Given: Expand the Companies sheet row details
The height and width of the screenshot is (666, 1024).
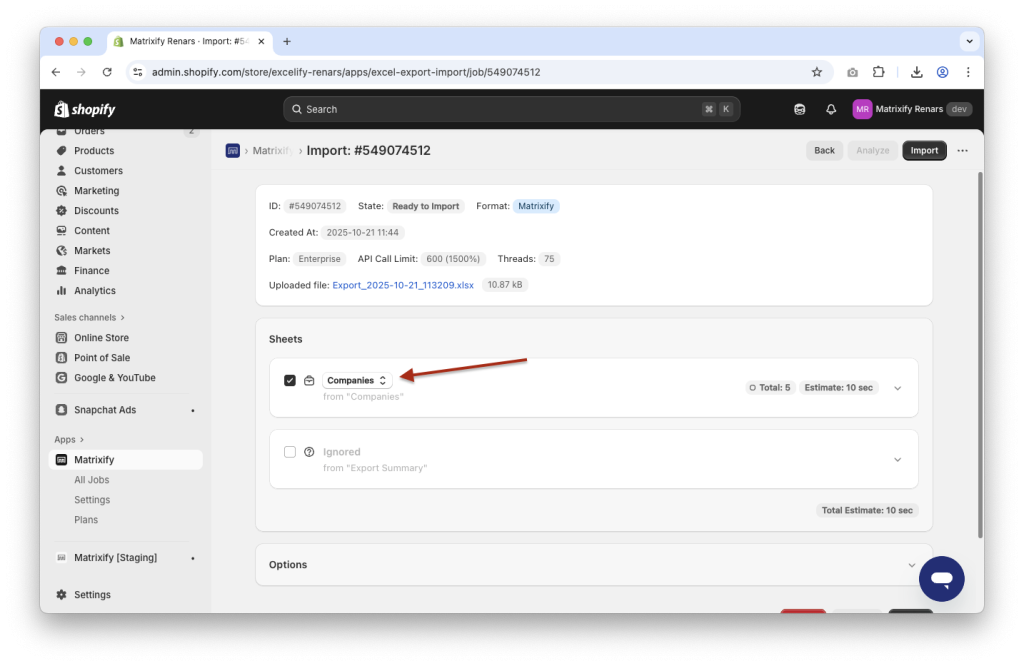Looking at the screenshot, I should tap(897, 386).
